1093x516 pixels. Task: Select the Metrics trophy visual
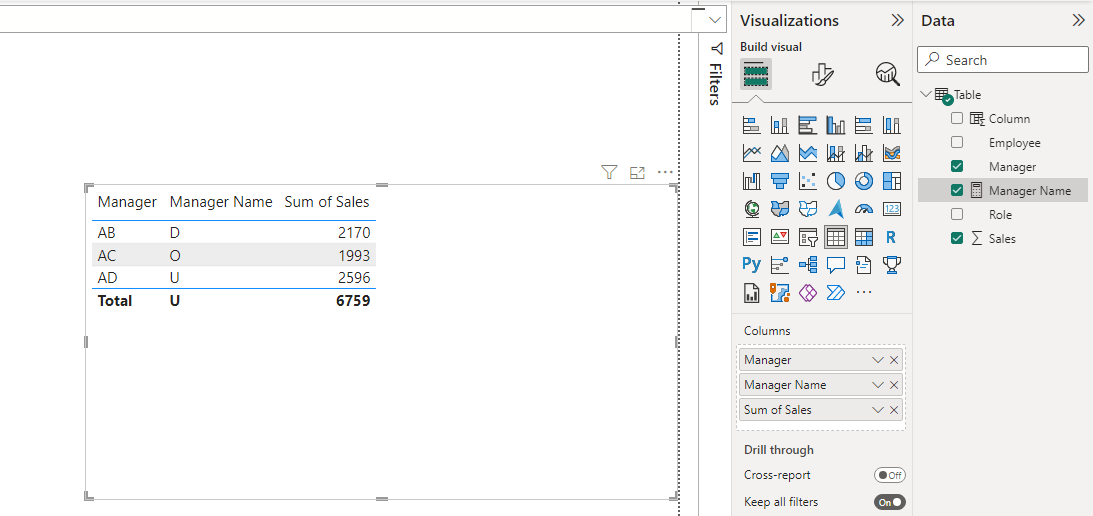(892, 264)
